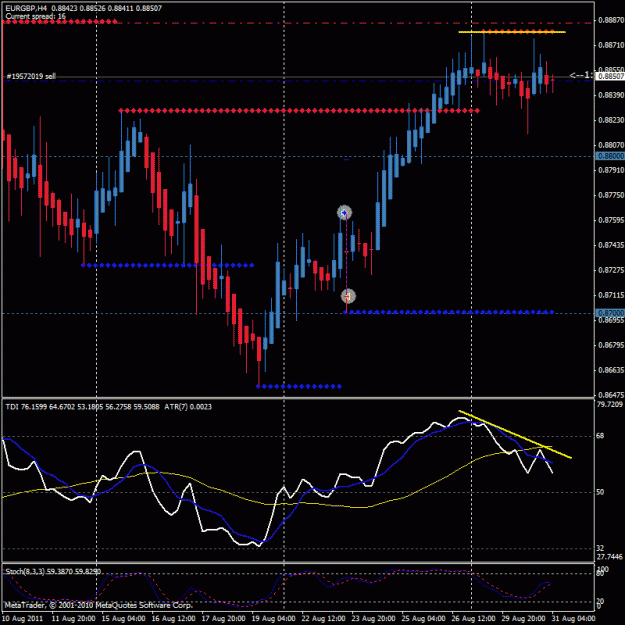Click the 0.86635 price axis label
This screenshot has height=625, width=625.
click(611, 370)
